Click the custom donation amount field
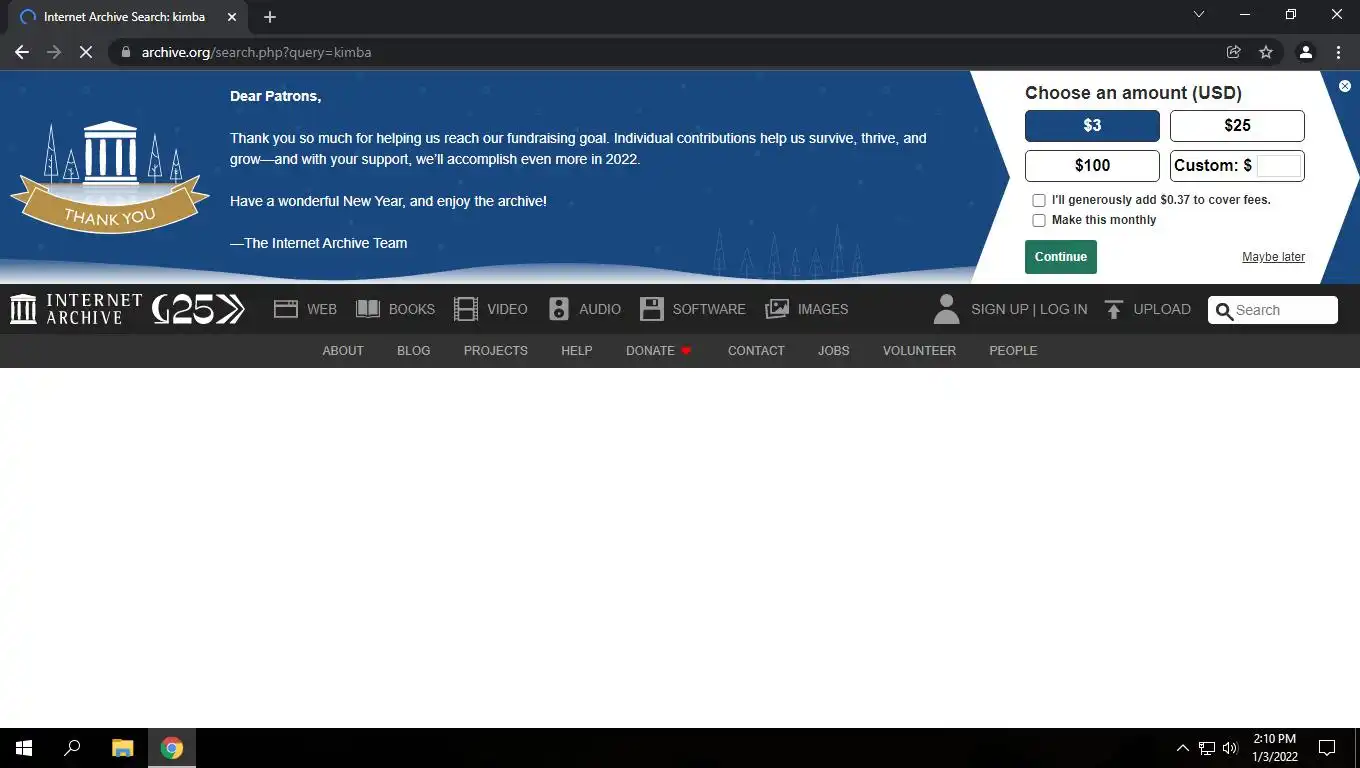 click(1279, 166)
